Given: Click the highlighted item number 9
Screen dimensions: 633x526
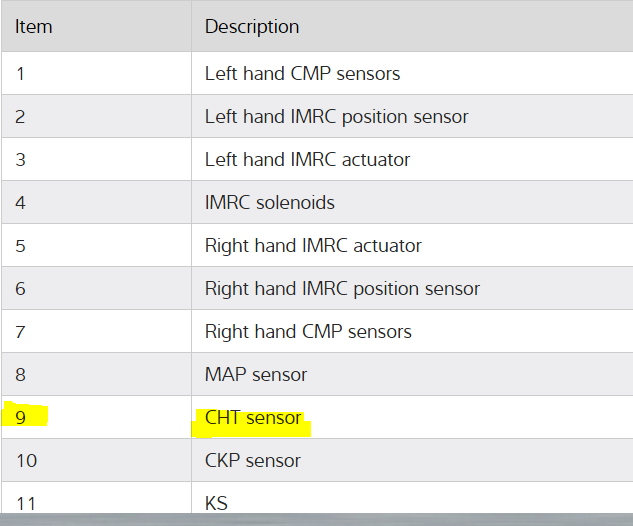Looking at the screenshot, I should [21, 418].
